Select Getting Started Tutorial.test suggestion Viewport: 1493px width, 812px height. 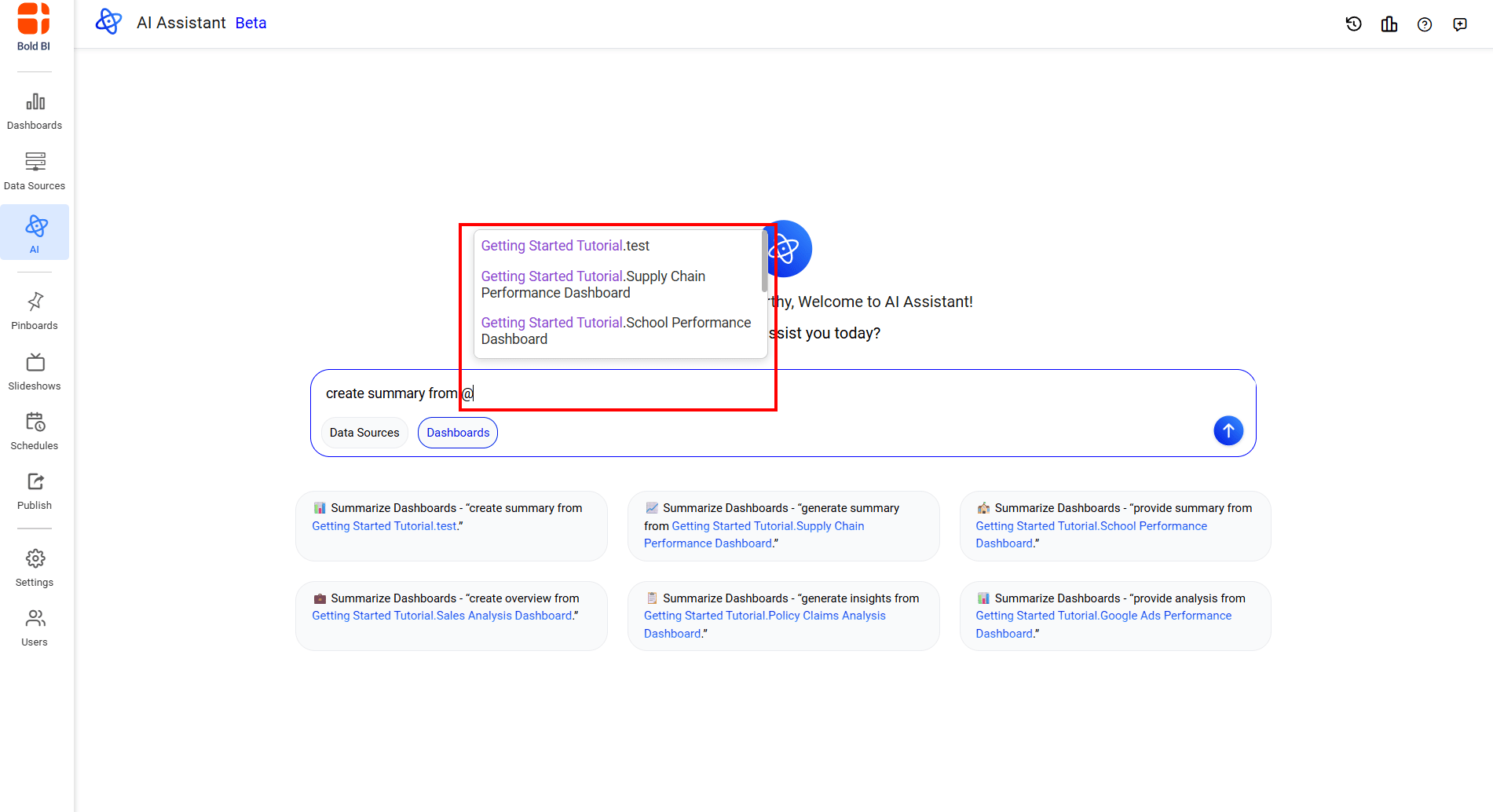click(x=565, y=246)
